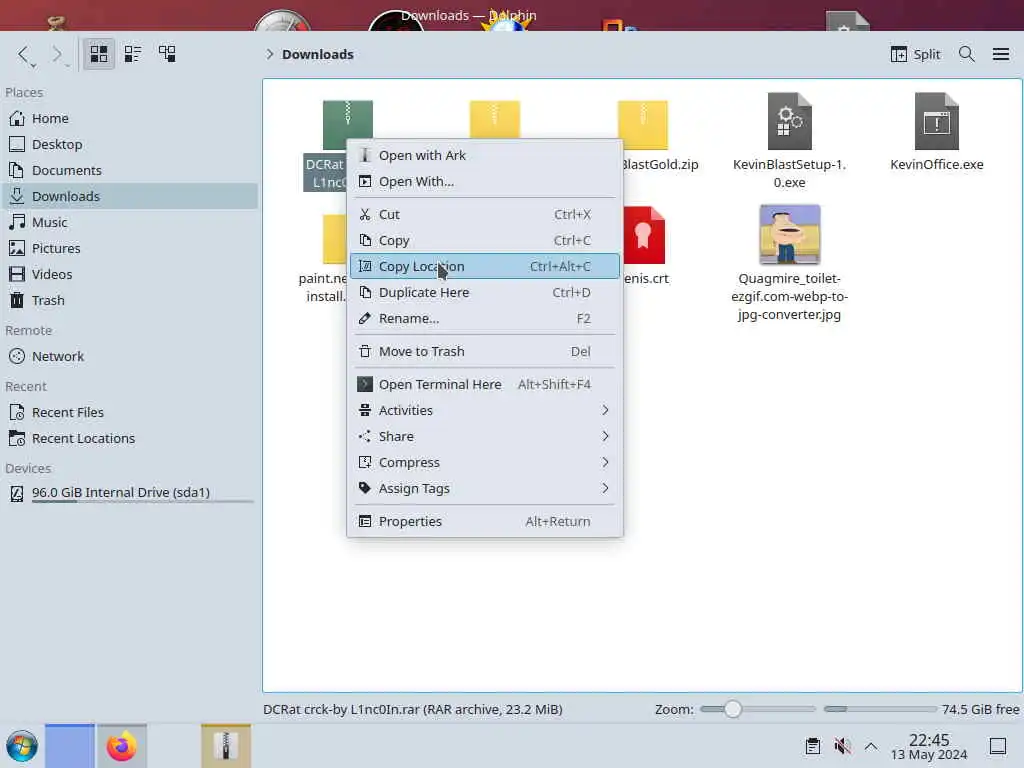Select Downloads in Places
1024x768 pixels.
tap(131, 197)
